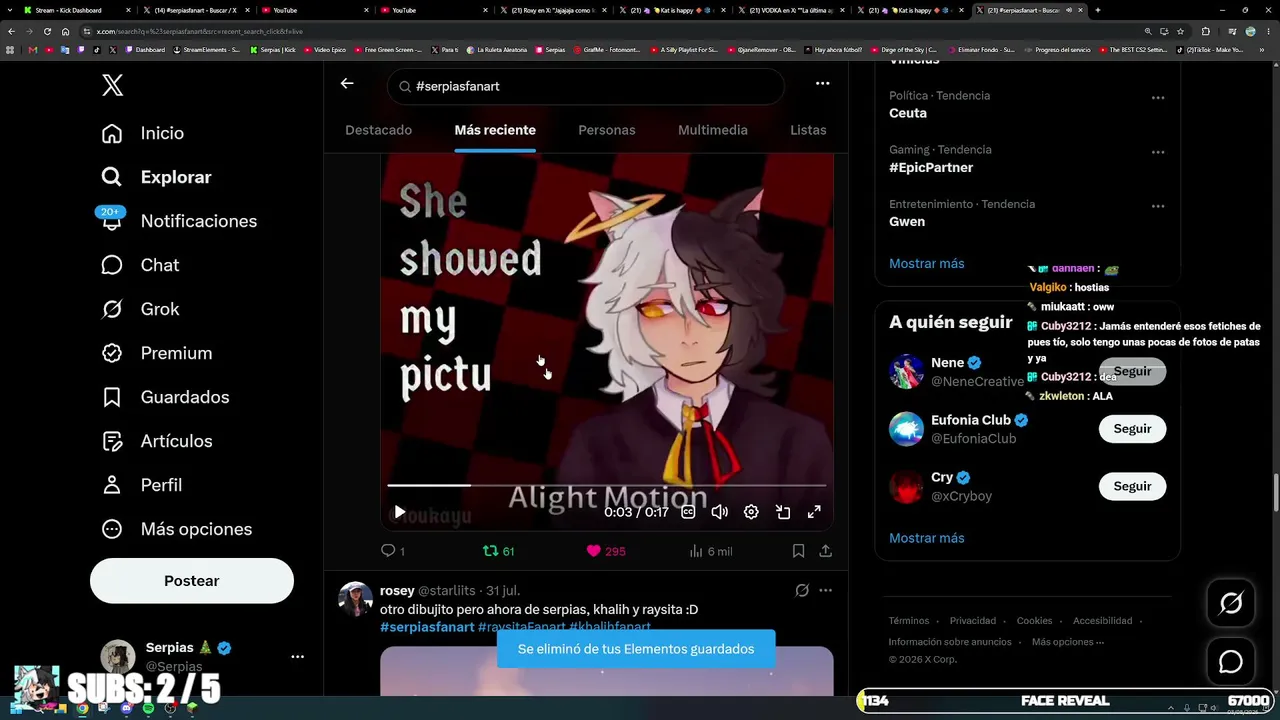Open Spotify from the Windows taskbar

pyautogui.click(x=148, y=708)
